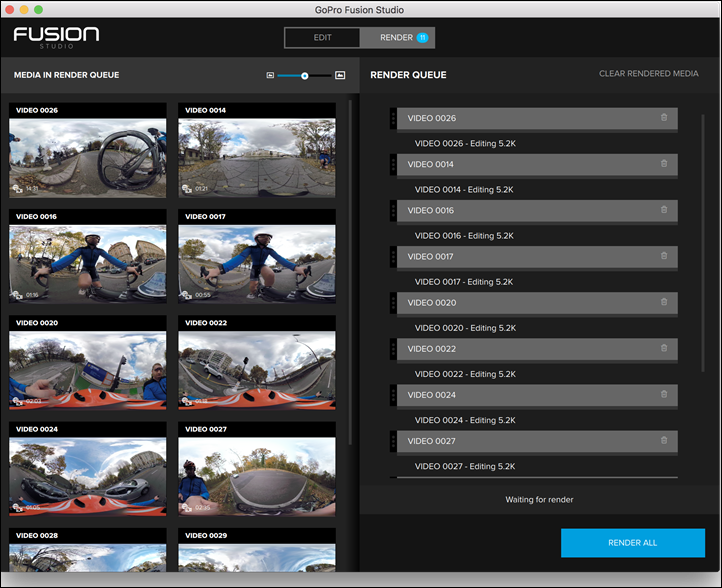Click trash icon for VIDEO 0017
This screenshot has height=588, width=722.
coord(664,256)
